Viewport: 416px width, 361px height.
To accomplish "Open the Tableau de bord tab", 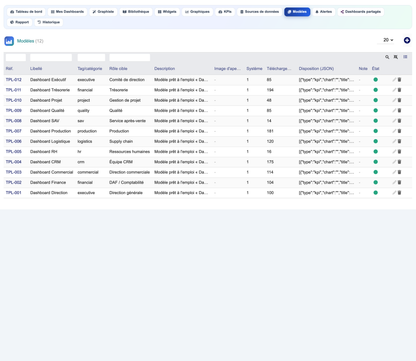I will pyautogui.click(x=26, y=12).
